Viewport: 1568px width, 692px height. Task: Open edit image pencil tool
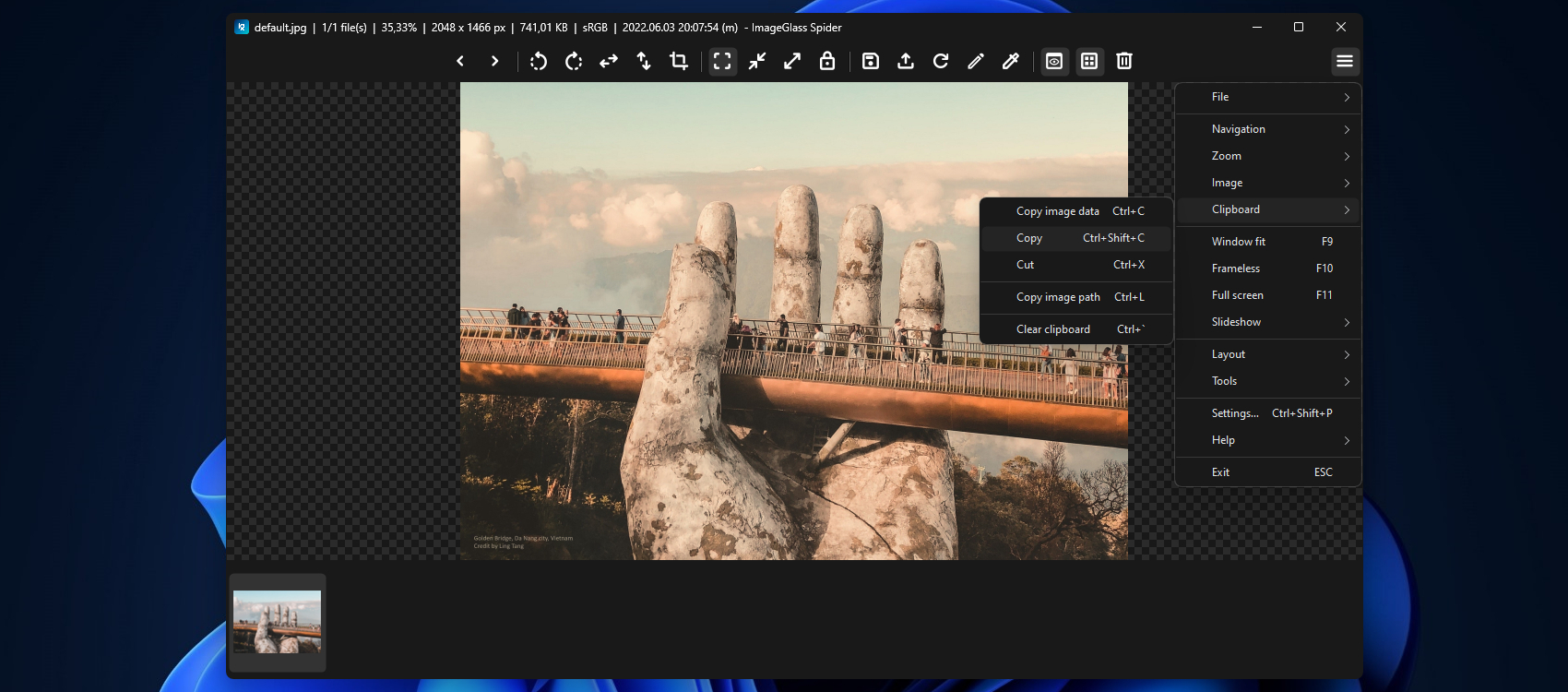976,61
